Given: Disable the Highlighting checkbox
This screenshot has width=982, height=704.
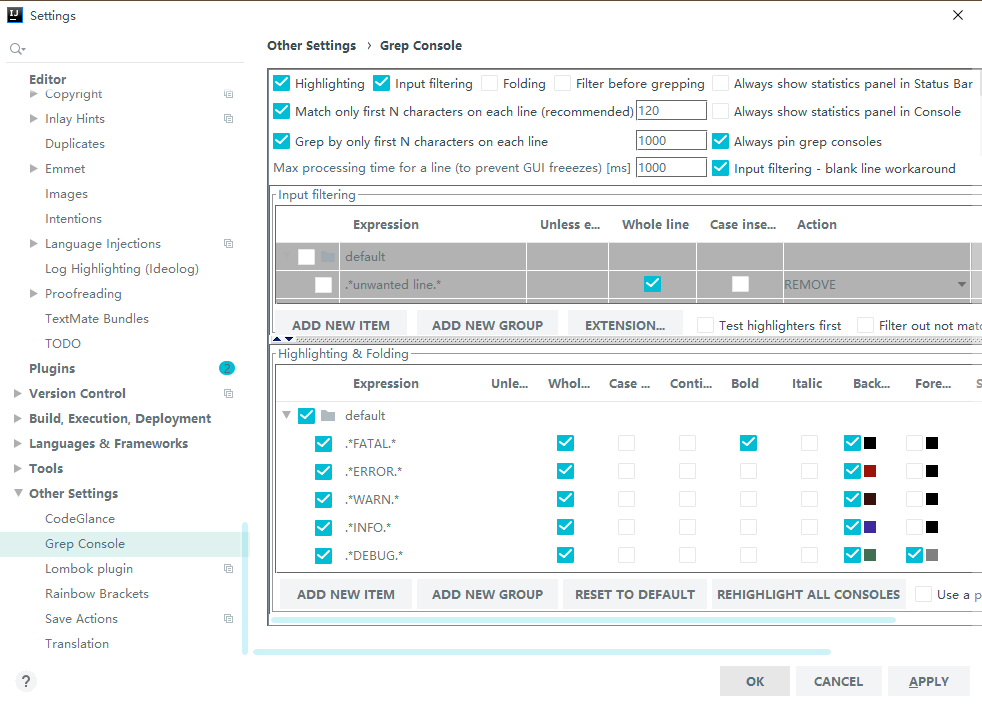Looking at the screenshot, I should [x=282, y=84].
